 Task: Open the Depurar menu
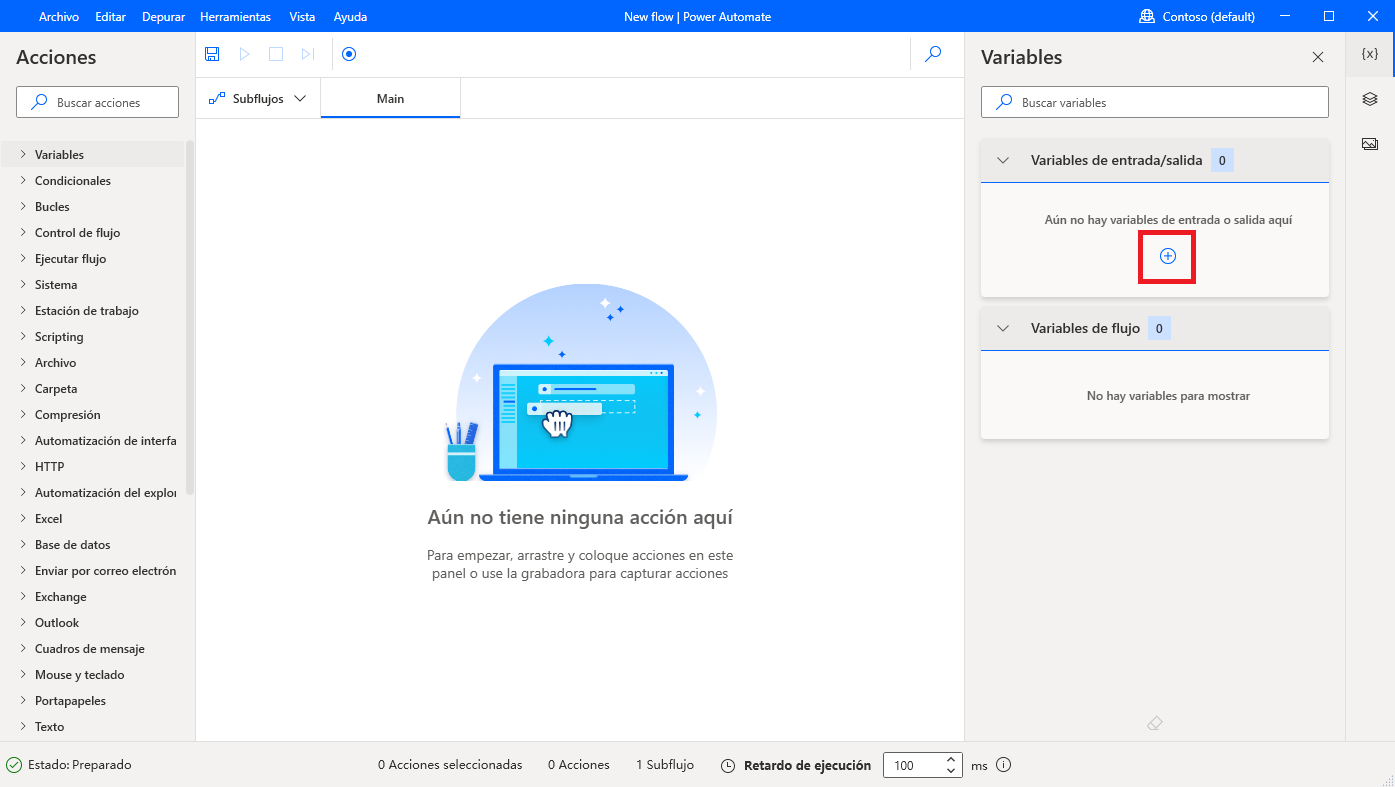click(x=163, y=16)
